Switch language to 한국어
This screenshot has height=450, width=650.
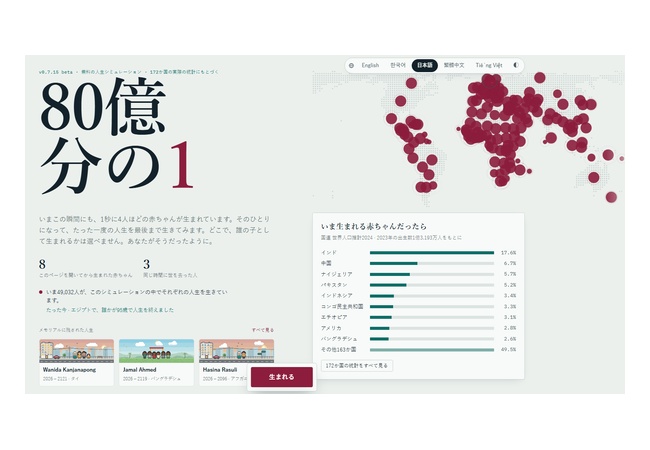398,65
